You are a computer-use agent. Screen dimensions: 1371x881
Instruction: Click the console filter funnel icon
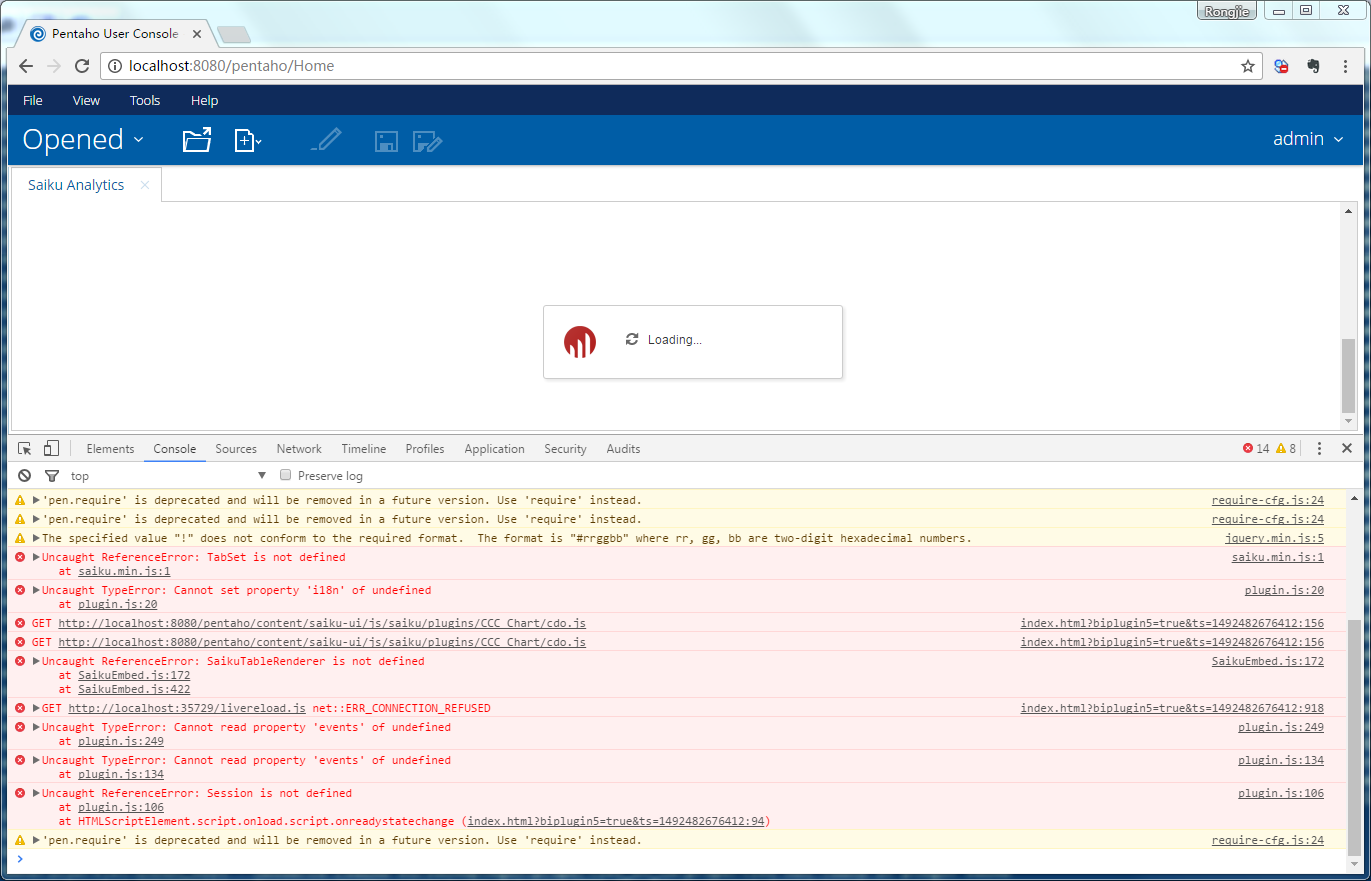[x=52, y=476]
